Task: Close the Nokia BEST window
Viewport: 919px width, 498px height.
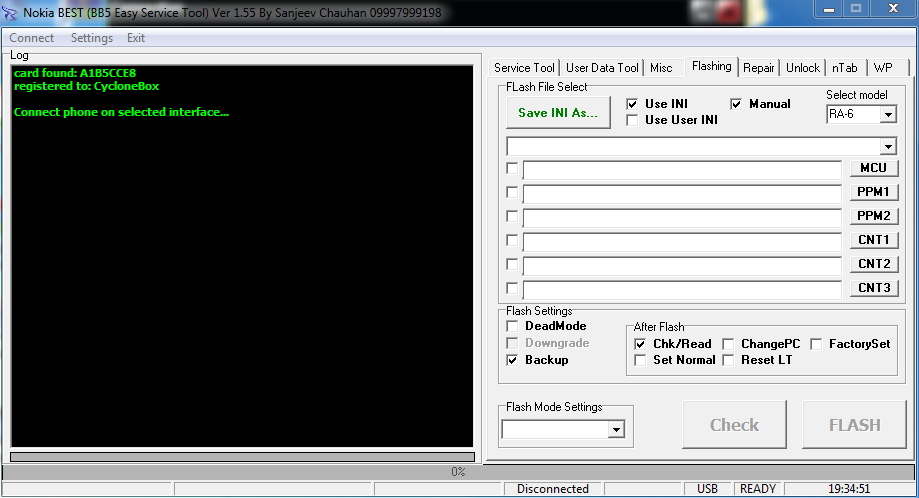Action: click(893, 9)
